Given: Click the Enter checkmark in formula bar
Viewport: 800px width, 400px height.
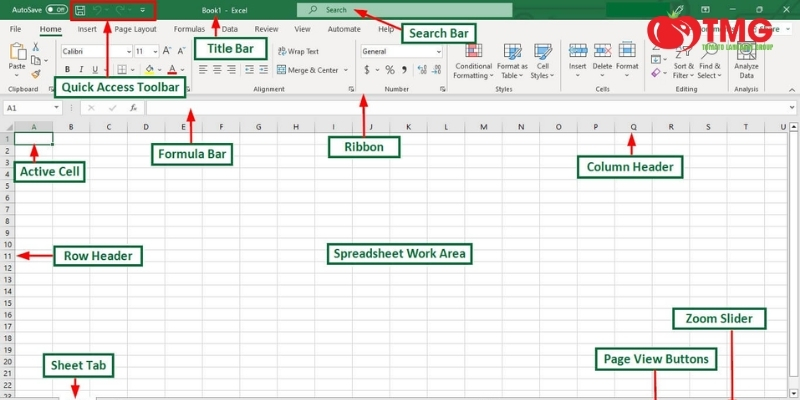Looking at the screenshot, I should tap(112, 108).
